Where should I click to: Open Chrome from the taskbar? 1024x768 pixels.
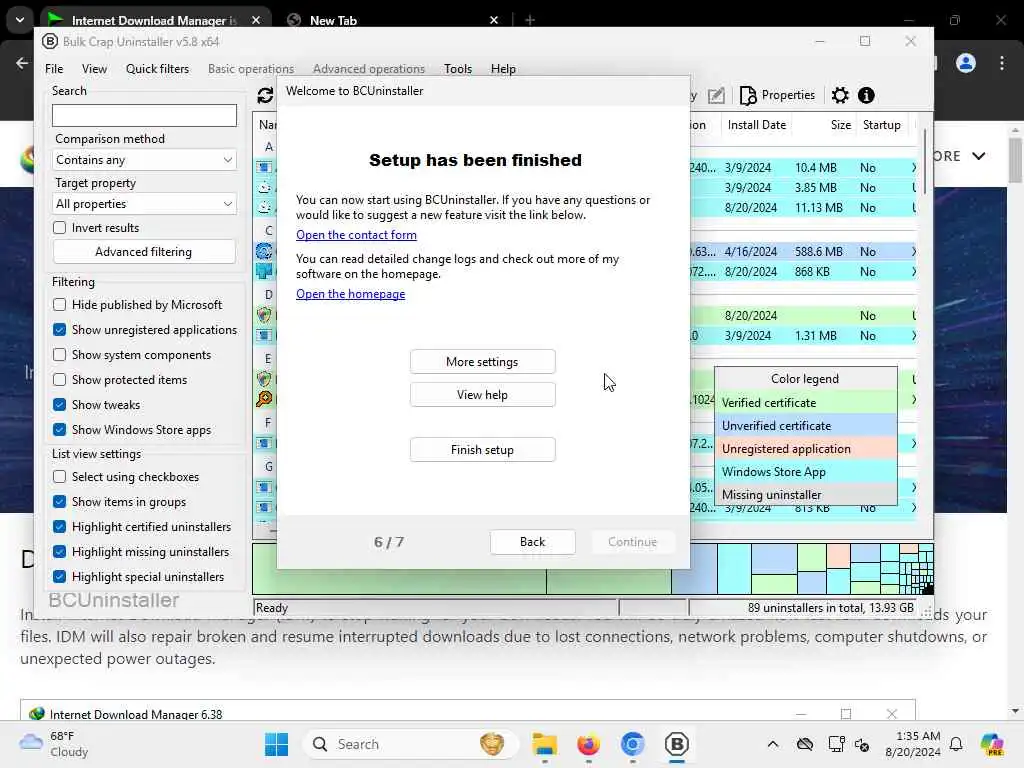coord(632,744)
